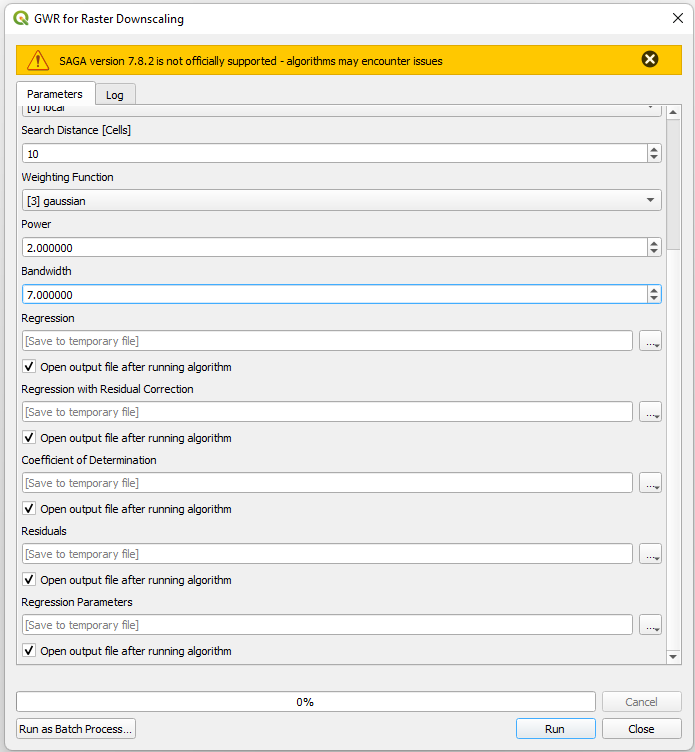This screenshot has height=752, width=695.
Task: Open the Weighting Function dropdown
Action: [341, 200]
